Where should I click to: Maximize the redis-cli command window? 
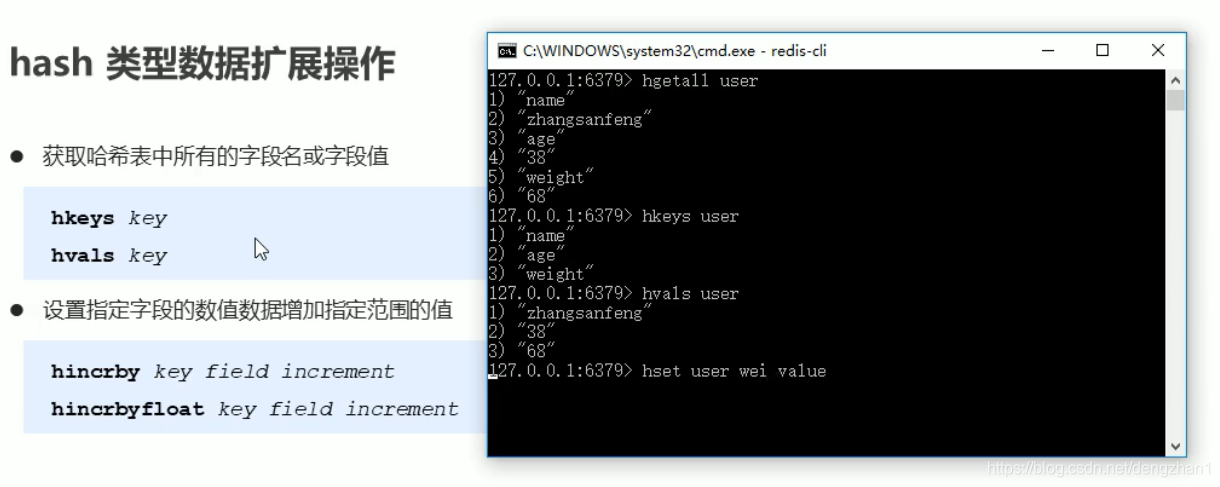pyautogui.click(x=1103, y=50)
